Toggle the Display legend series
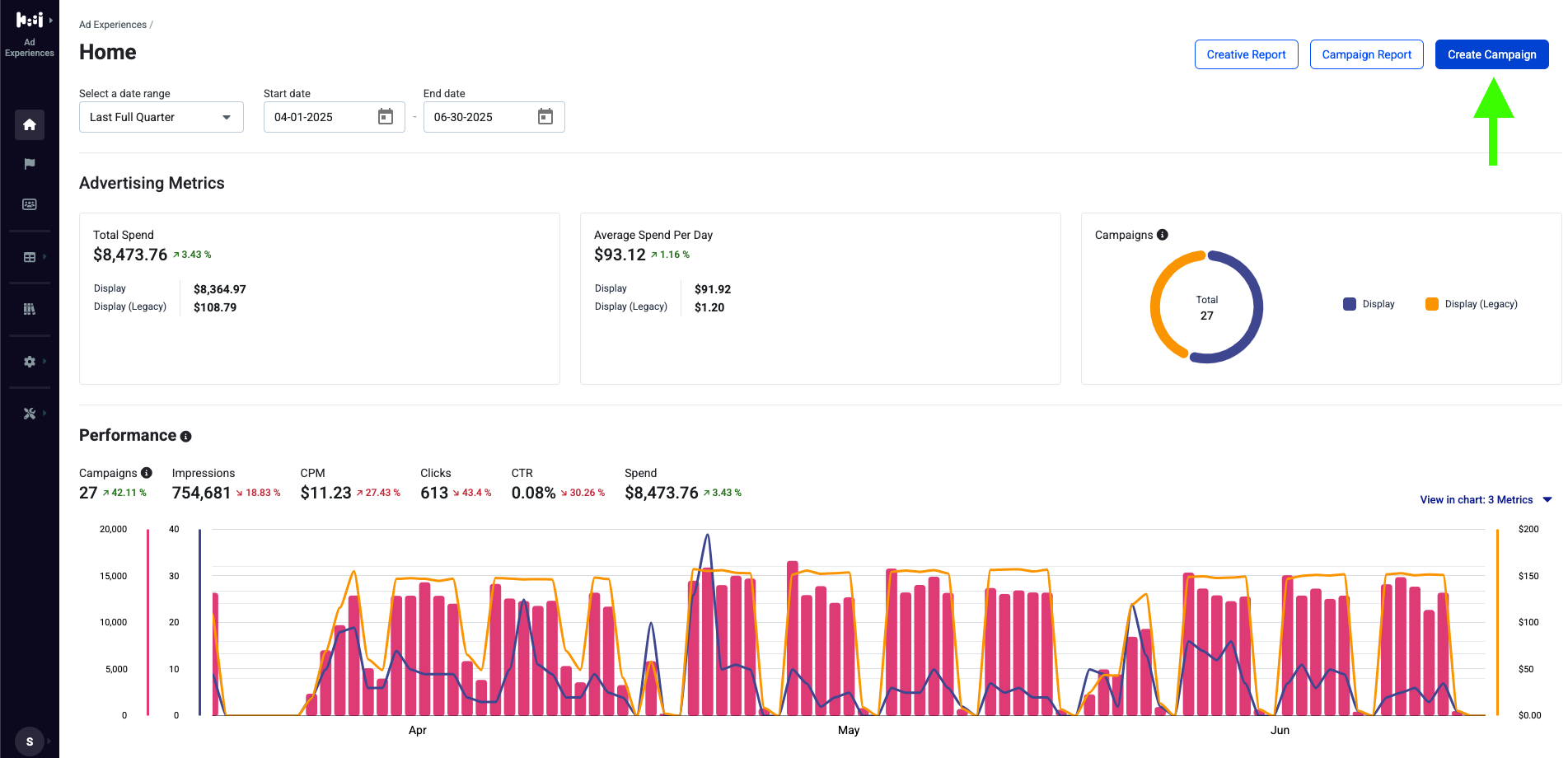 pyautogui.click(x=1369, y=304)
